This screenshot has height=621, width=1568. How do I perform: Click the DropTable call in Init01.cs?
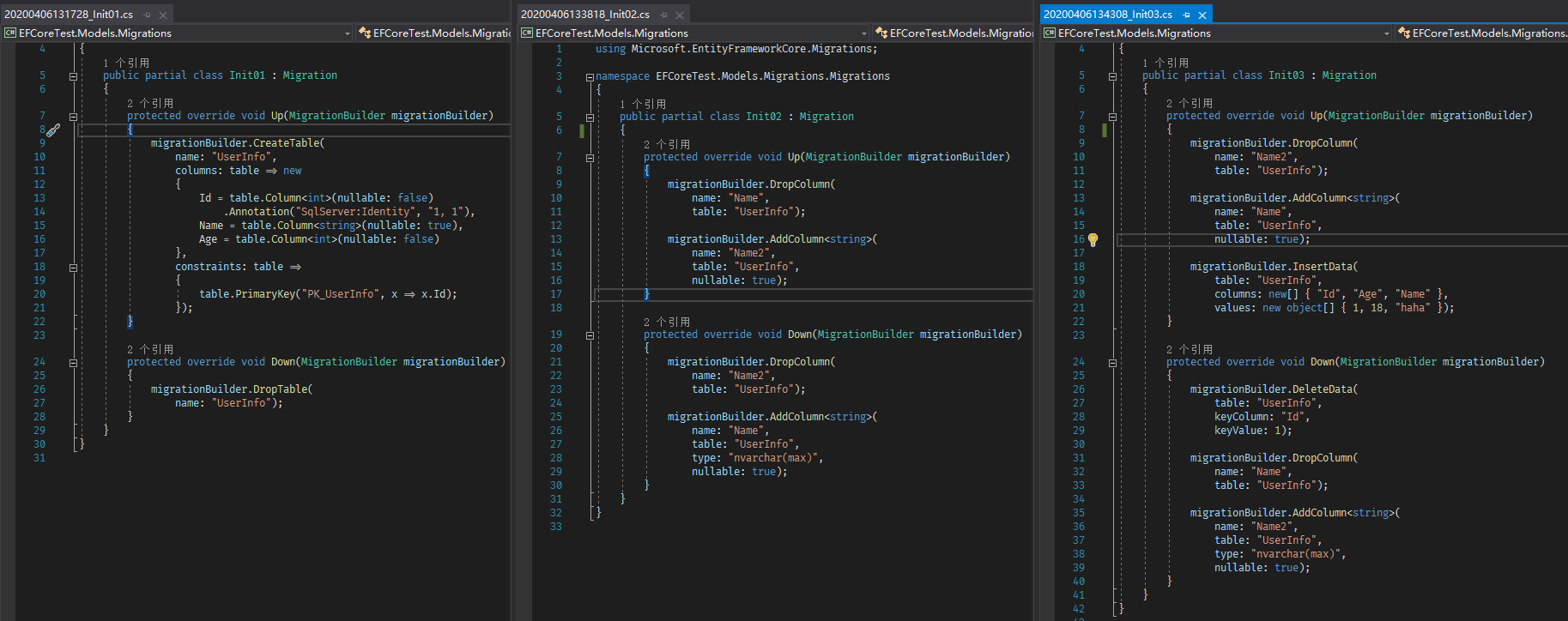[x=280, y=389]
